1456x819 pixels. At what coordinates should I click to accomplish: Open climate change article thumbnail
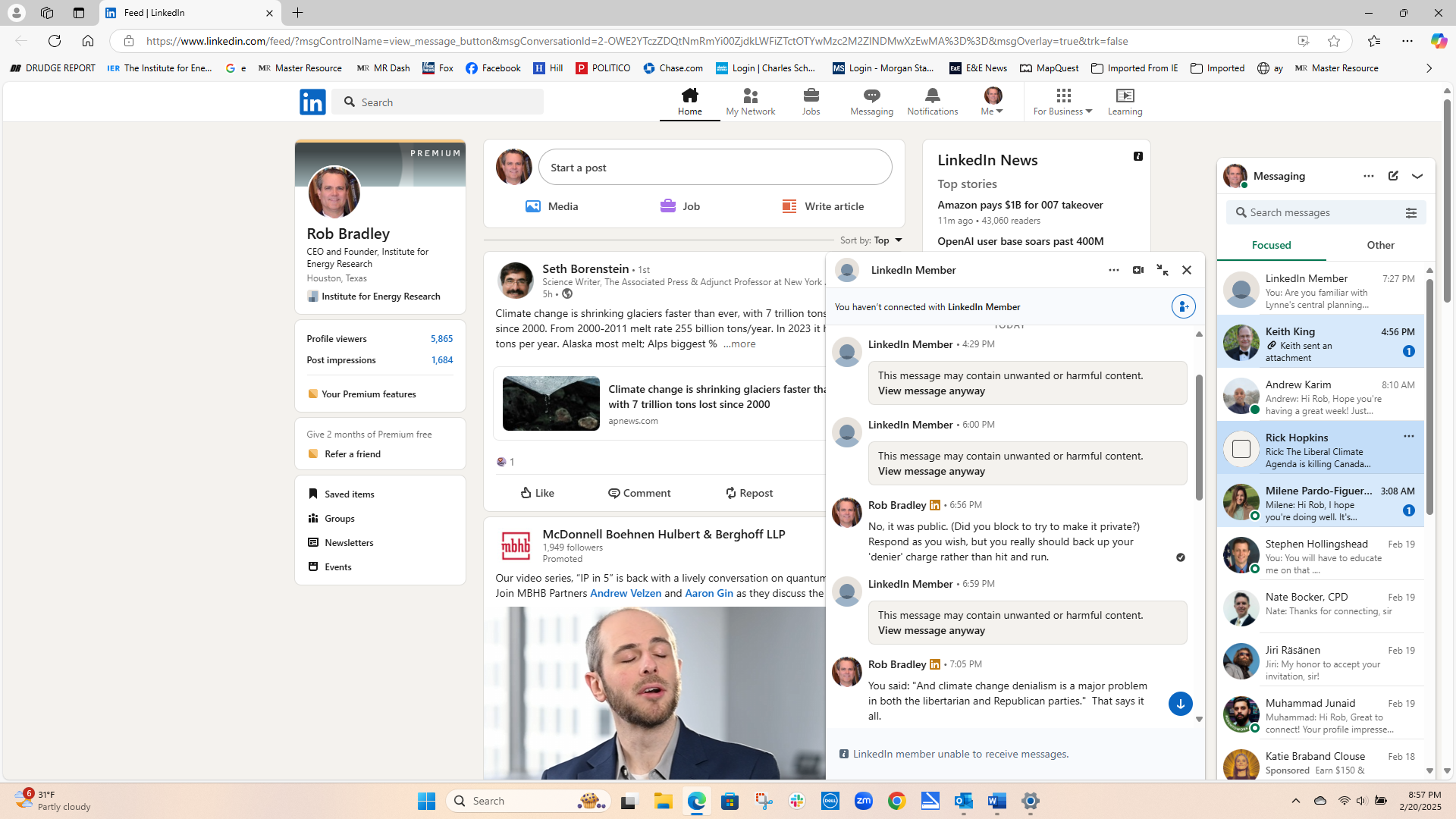click(551, 403)
